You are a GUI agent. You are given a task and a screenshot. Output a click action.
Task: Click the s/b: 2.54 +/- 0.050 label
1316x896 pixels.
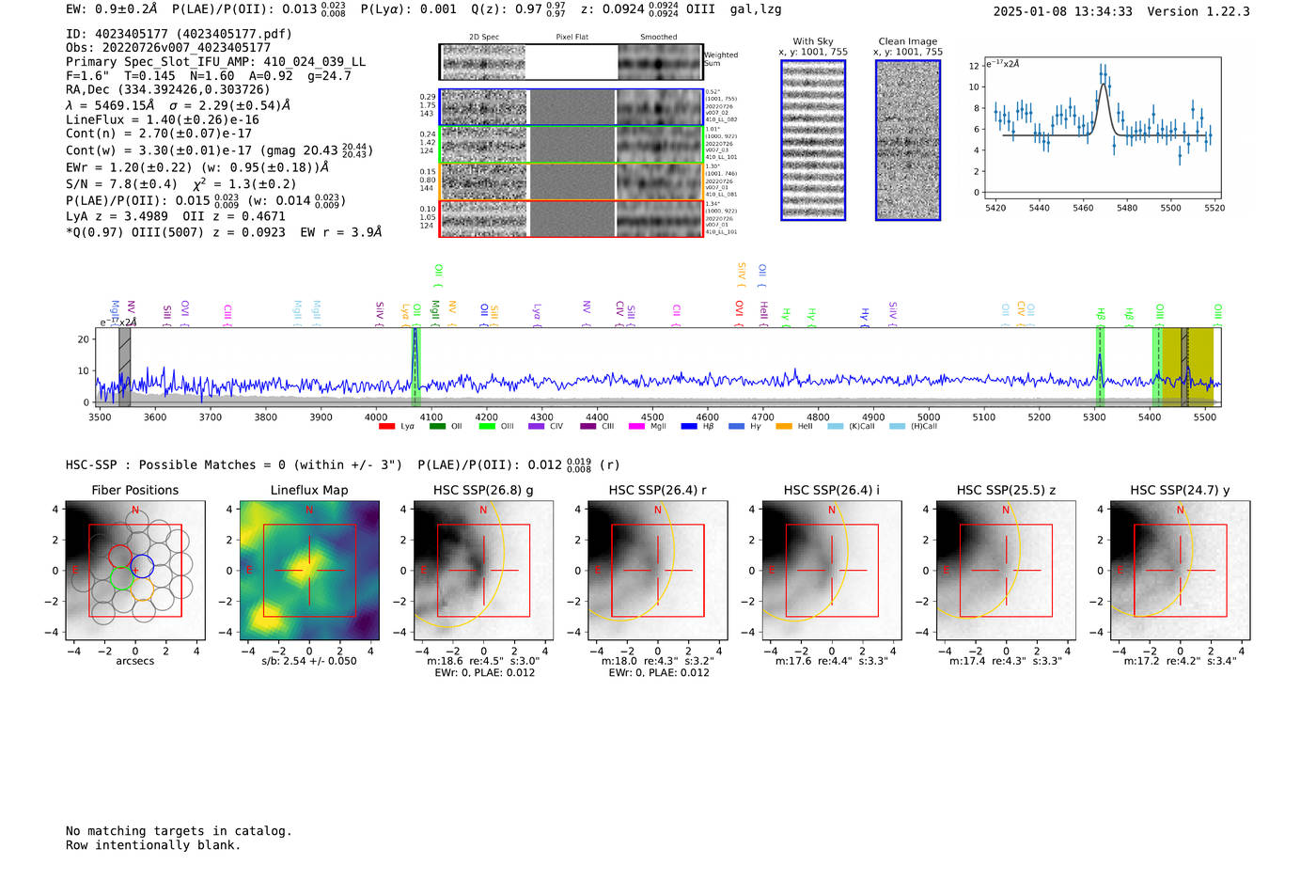coord(309,661)
